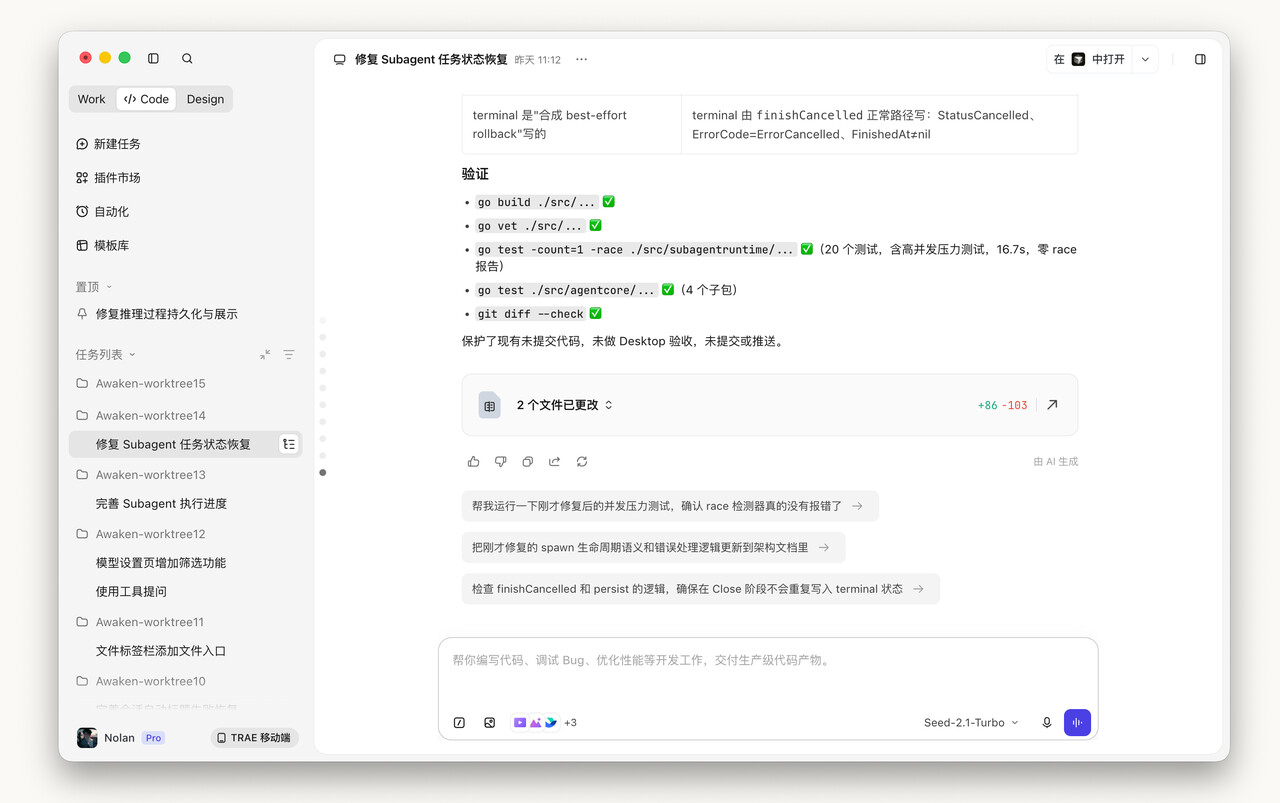Toggle the left sidebar panel icon
Viewport: 1280px width, 803px height.
coord(153,58)
